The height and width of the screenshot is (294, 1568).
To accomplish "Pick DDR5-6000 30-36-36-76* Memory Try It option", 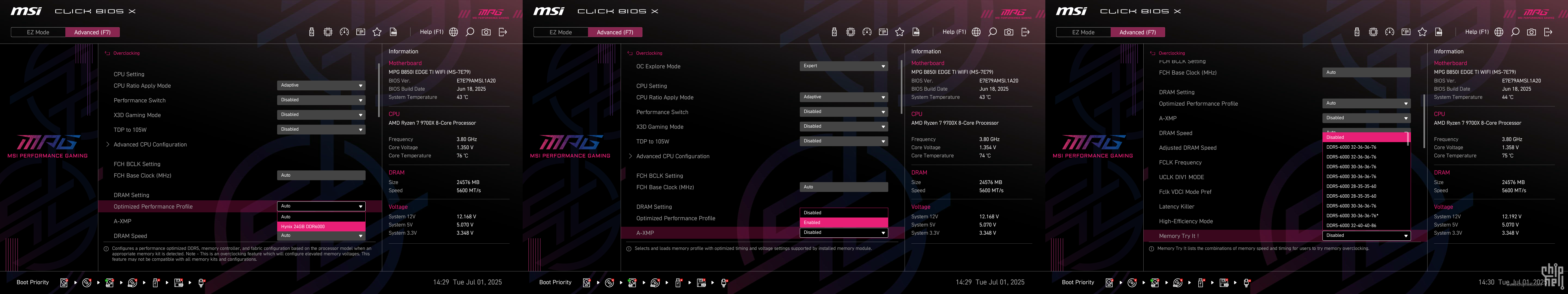I will (1366, 216).
